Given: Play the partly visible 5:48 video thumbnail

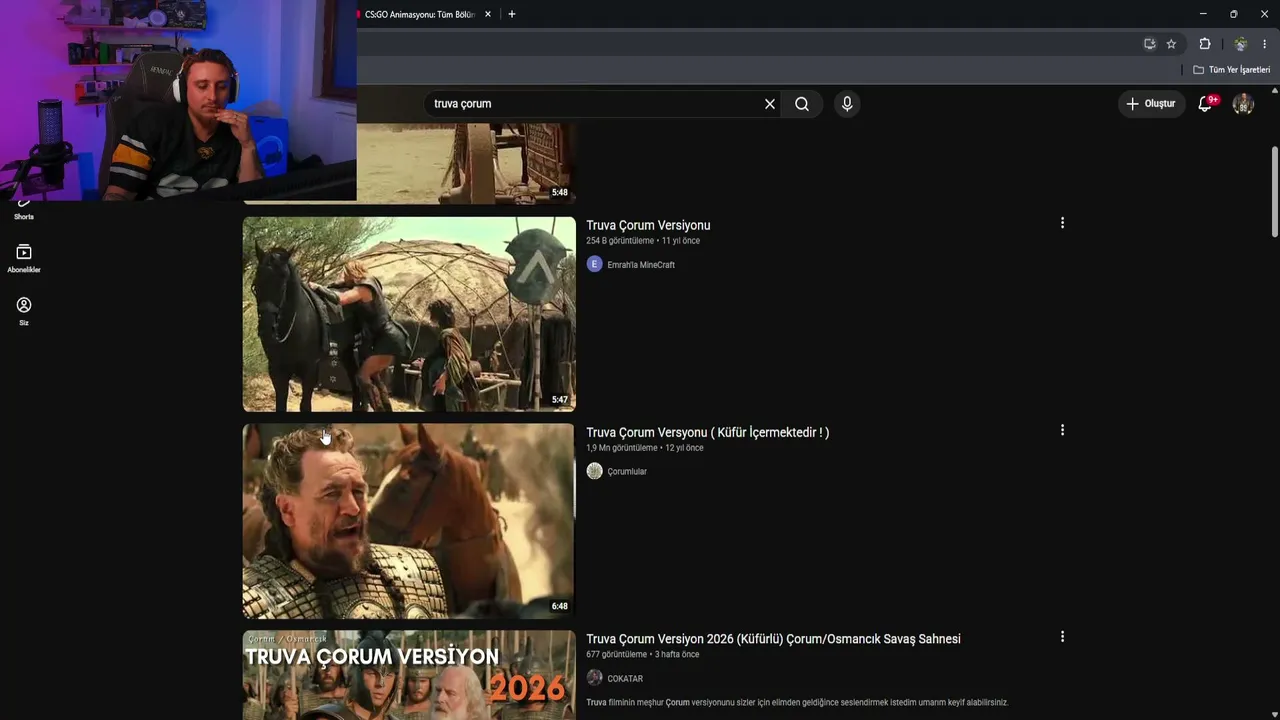Looking at the screenshot, I should point(466,163).
